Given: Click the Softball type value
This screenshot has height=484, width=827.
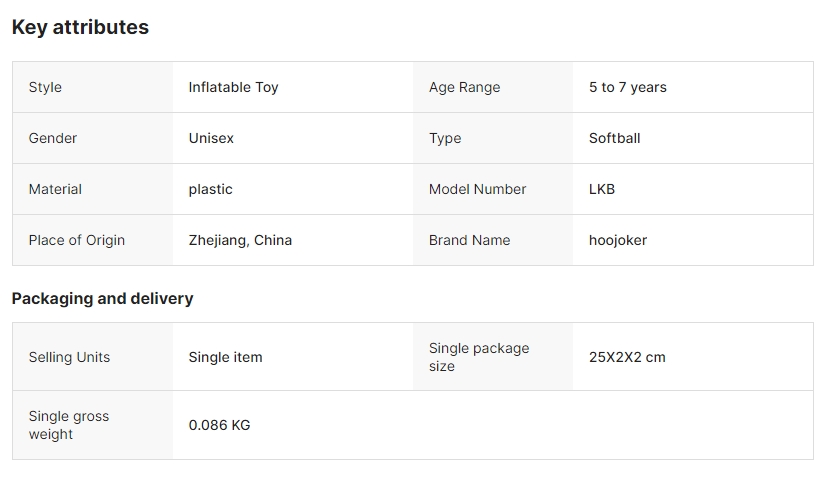Looking at the screenshot, I should point(614,138).
